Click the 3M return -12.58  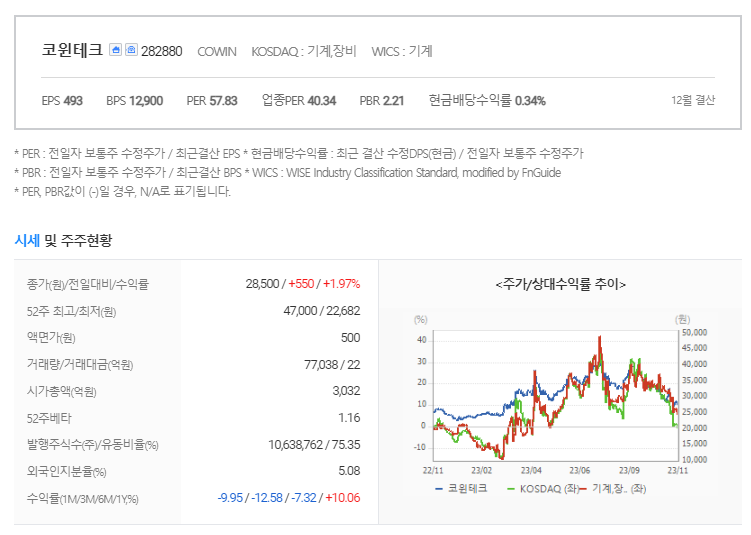coord(267,498)
